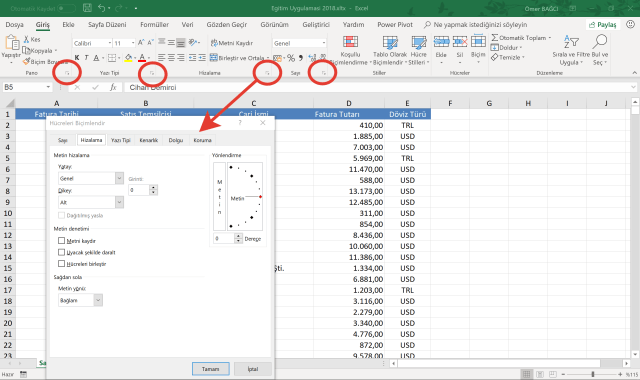Toggle Underline (A) formatting

coord(96,58)
